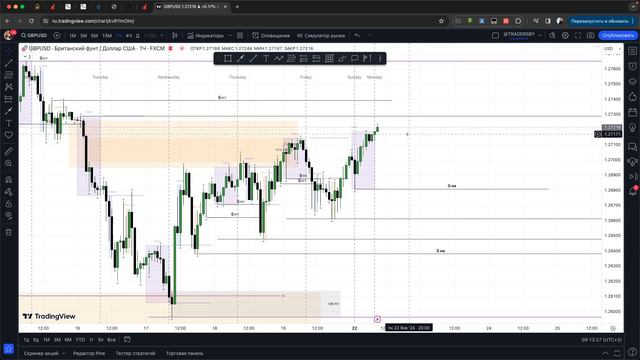Open the time zone clock (UTC+3)
Screen dimensions: 640x360
[x=602, y=340]
